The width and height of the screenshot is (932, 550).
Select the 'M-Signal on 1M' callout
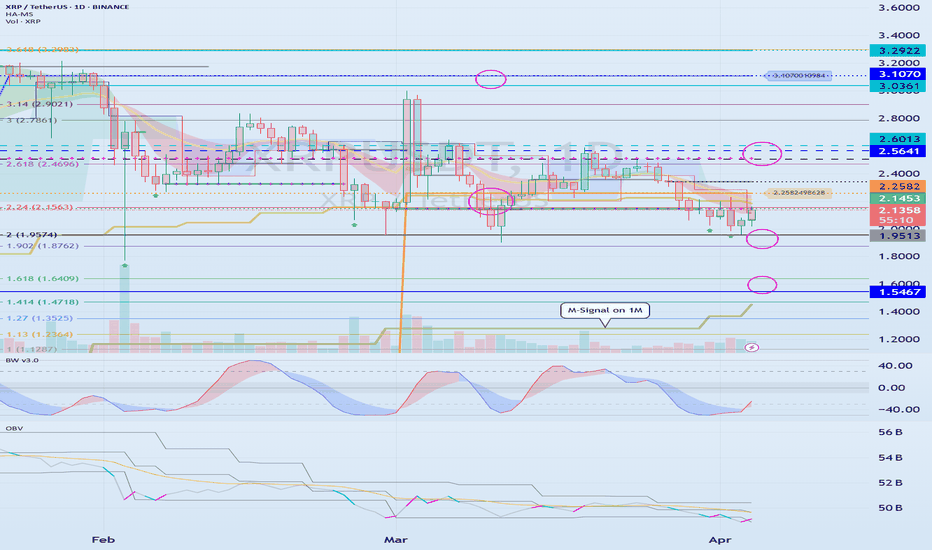[x=604, y=310]
